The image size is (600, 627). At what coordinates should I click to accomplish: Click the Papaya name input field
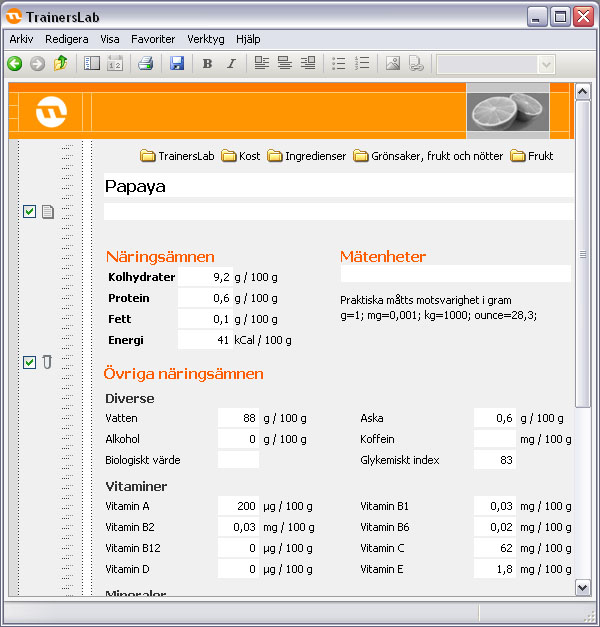pyautogui.click(x=338, y=186)
